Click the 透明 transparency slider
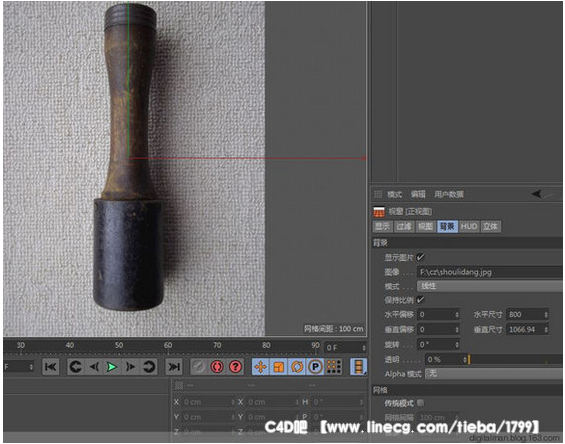This screenshot has height=444, width=565. coord(515,360)
